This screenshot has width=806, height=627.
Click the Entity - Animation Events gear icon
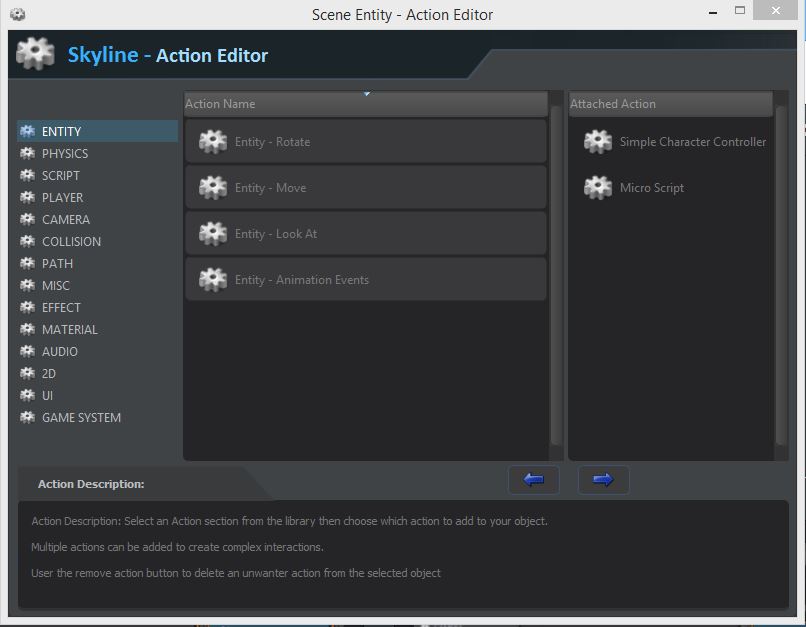[213, 280]
